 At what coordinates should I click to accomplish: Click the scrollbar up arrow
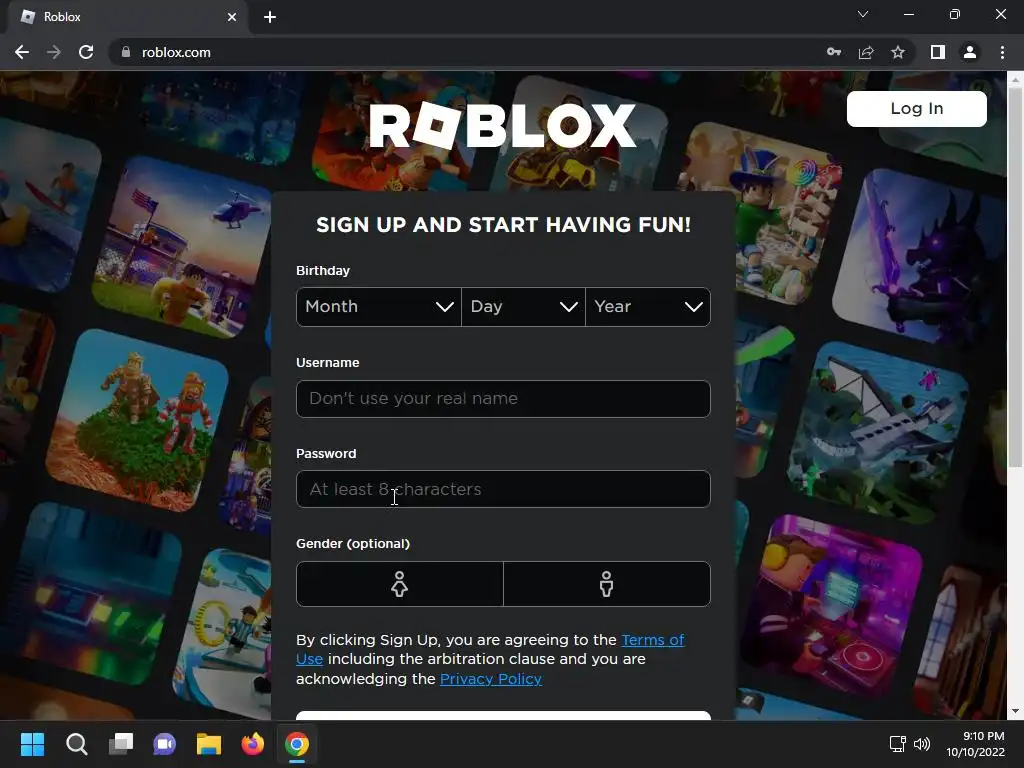(x=1015, y=80)
